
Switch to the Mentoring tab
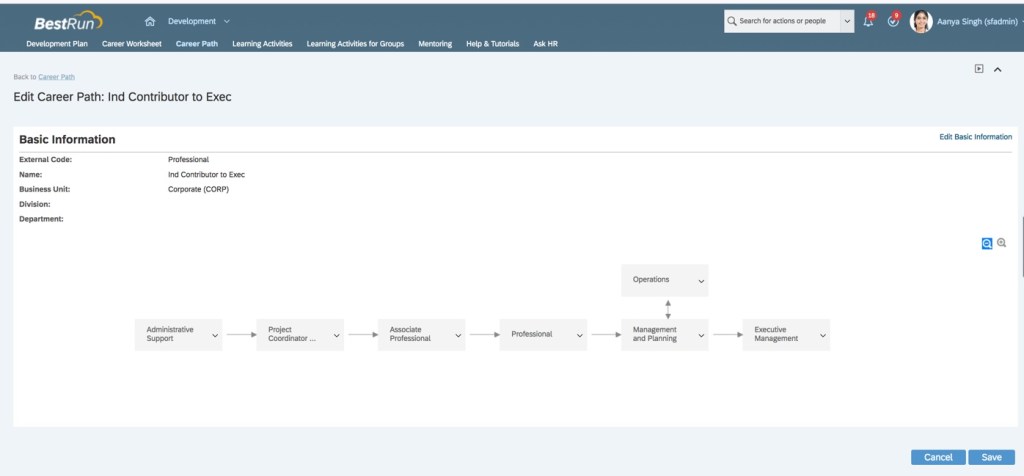pyautogui.click(x=434, y=44)
